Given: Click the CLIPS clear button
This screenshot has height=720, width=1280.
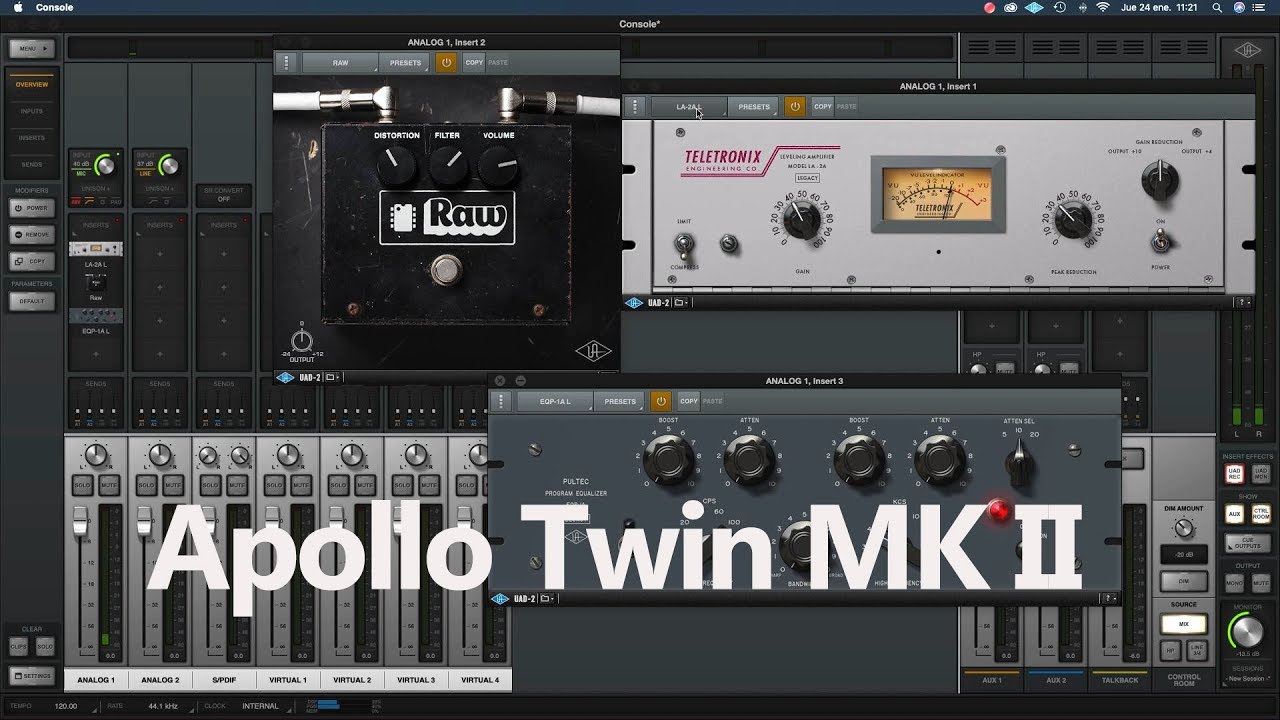Looking at the screenshot, I should (19, 648).
